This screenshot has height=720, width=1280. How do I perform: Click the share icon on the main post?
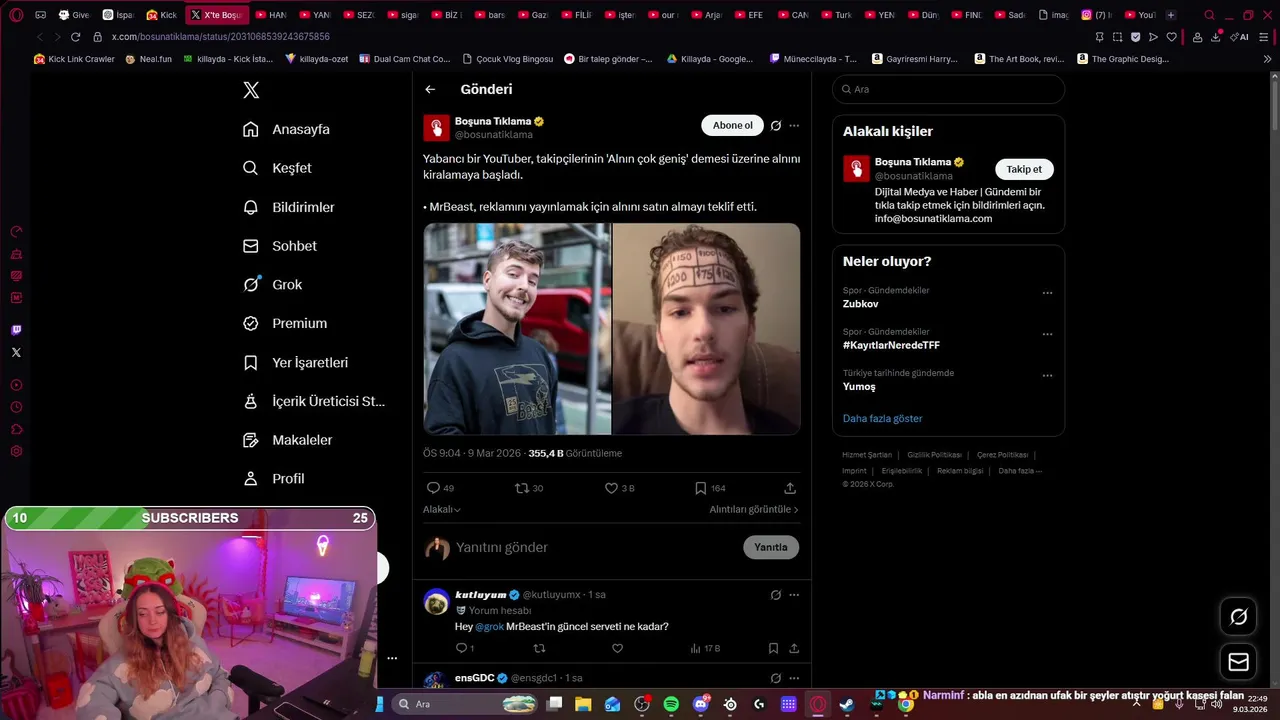(790, 488)
